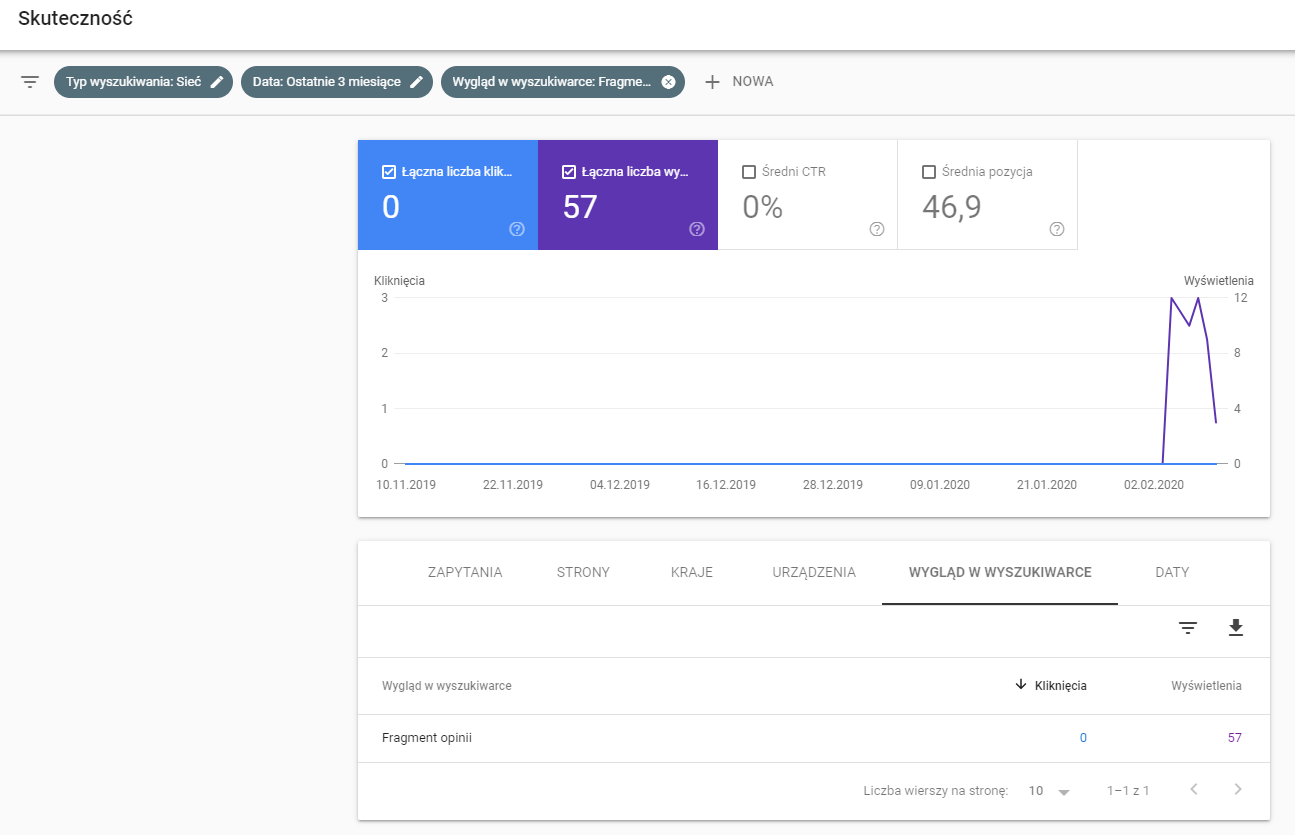Open help icon on Średnia pozycja card
The height and width of the screenshot is (835, 1295).
coord(1057,229)
